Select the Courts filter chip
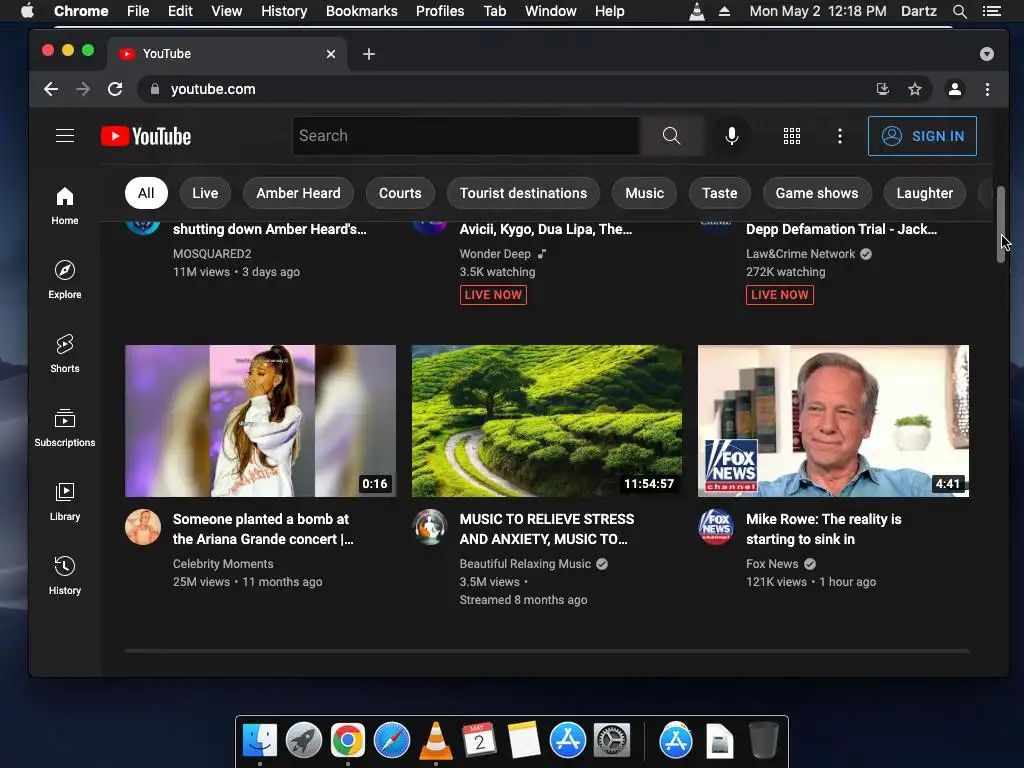This screenshot has height=768, width=1024. coord(400,193)
